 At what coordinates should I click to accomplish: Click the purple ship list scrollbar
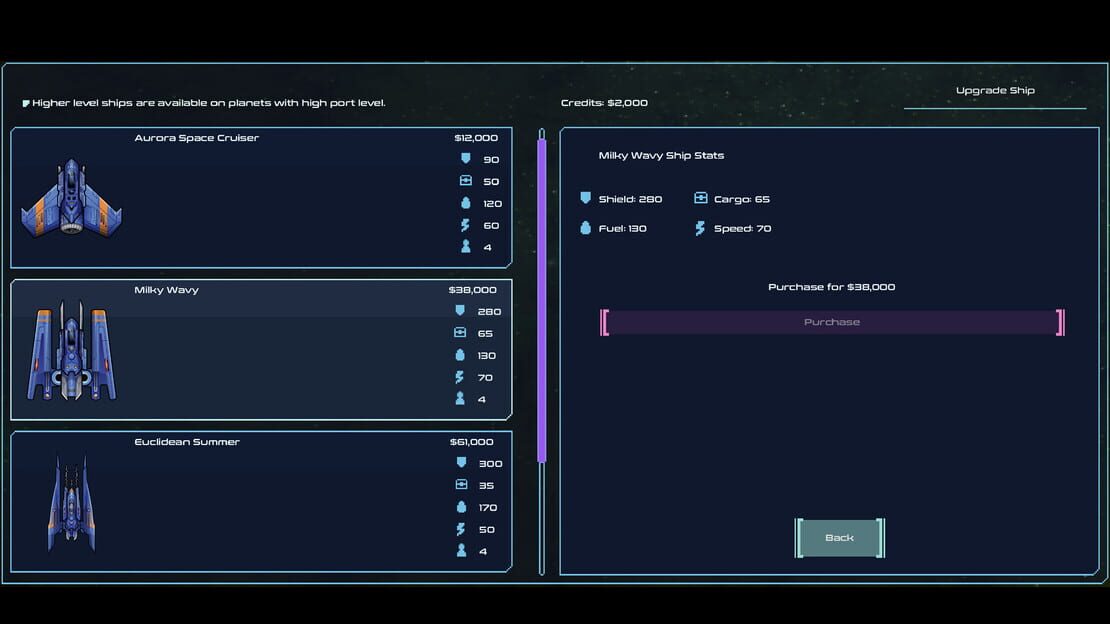tap(542, 300)
